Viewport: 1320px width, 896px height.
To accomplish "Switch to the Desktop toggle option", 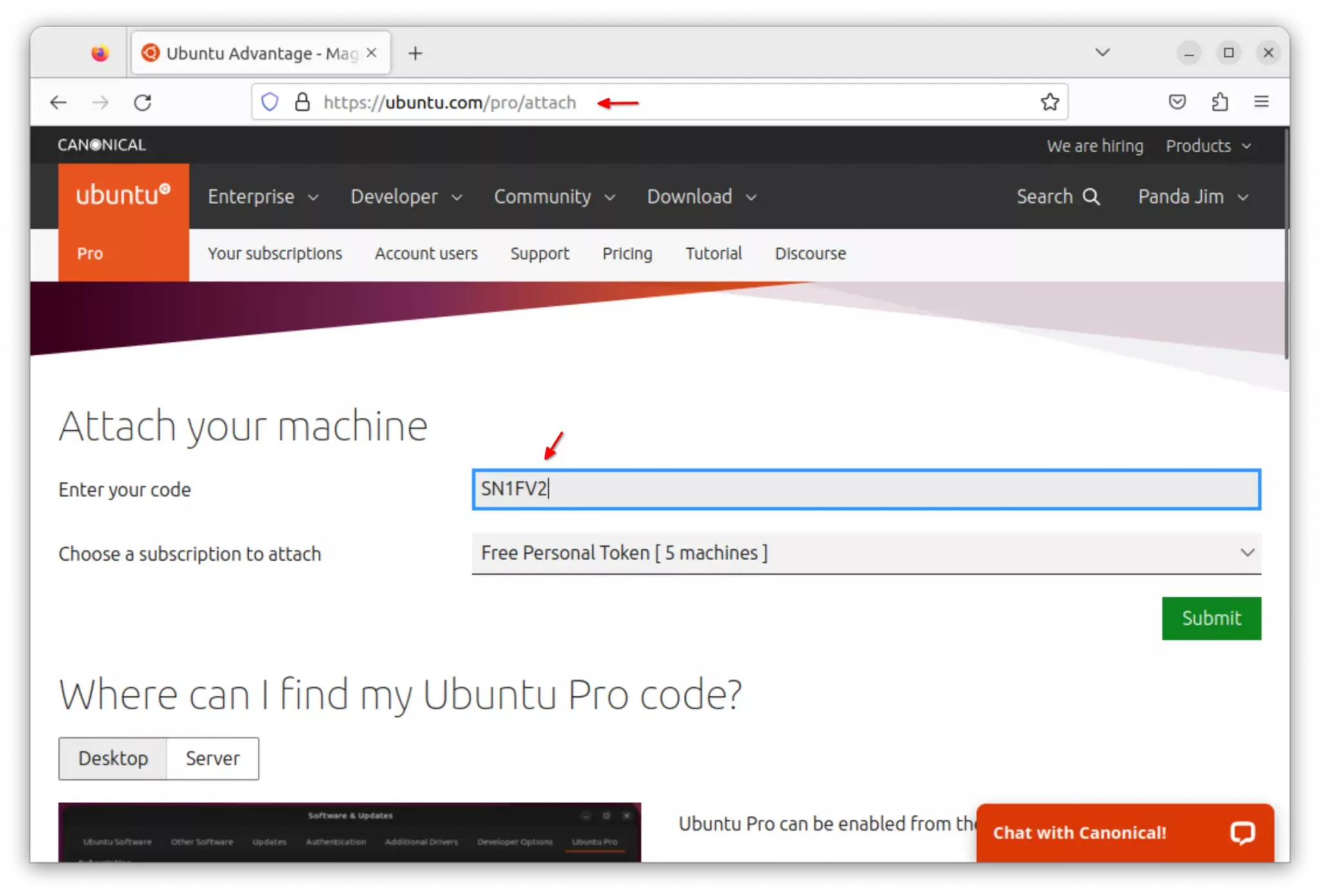I will coord(113,758).
